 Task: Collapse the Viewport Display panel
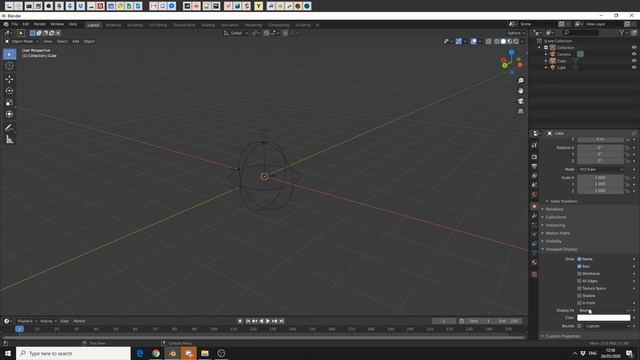pyautogui.click(x=561, y=249)
